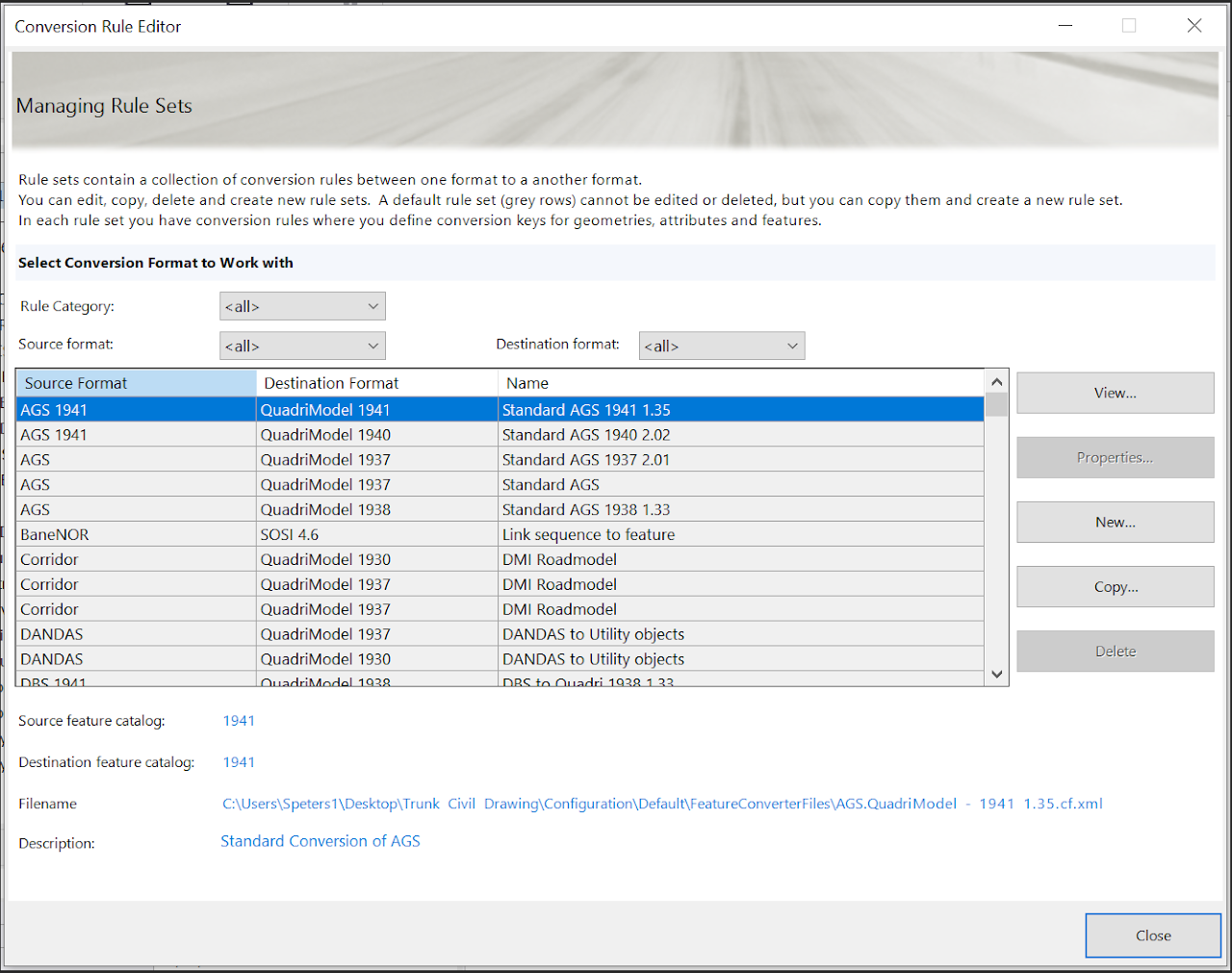
Task: Sort by Name column header
Action: [741, 383]
